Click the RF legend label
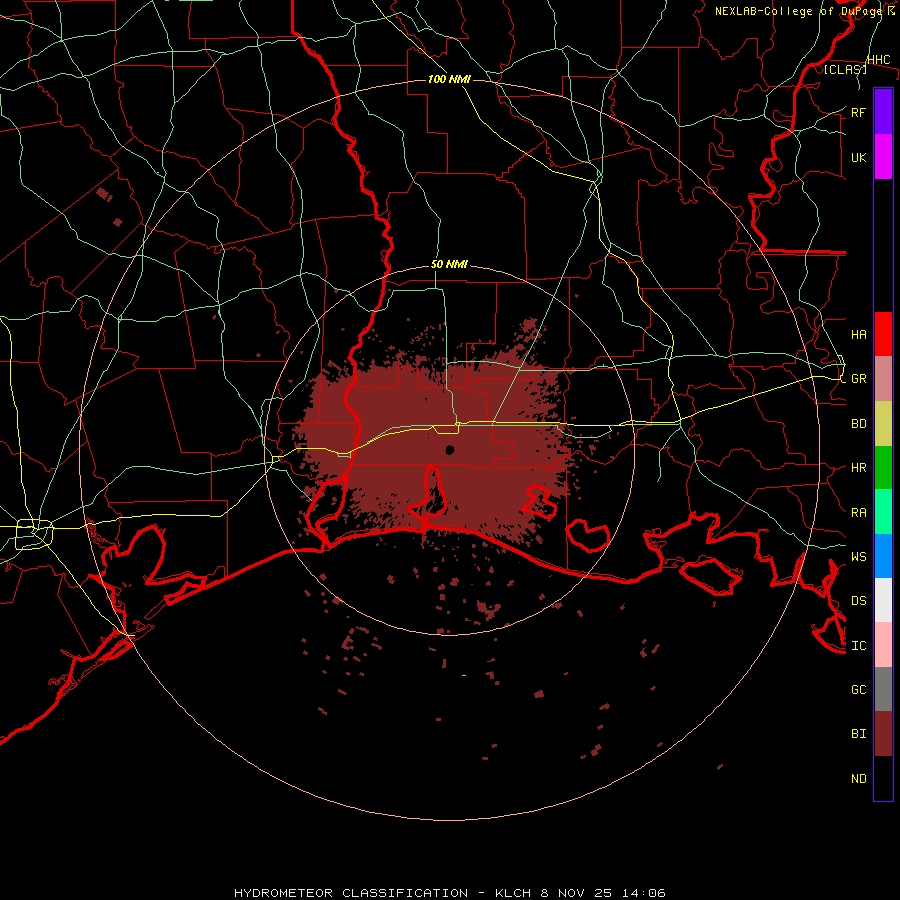The width and height of the screenshot is (900, 900). tap(859, 112)
